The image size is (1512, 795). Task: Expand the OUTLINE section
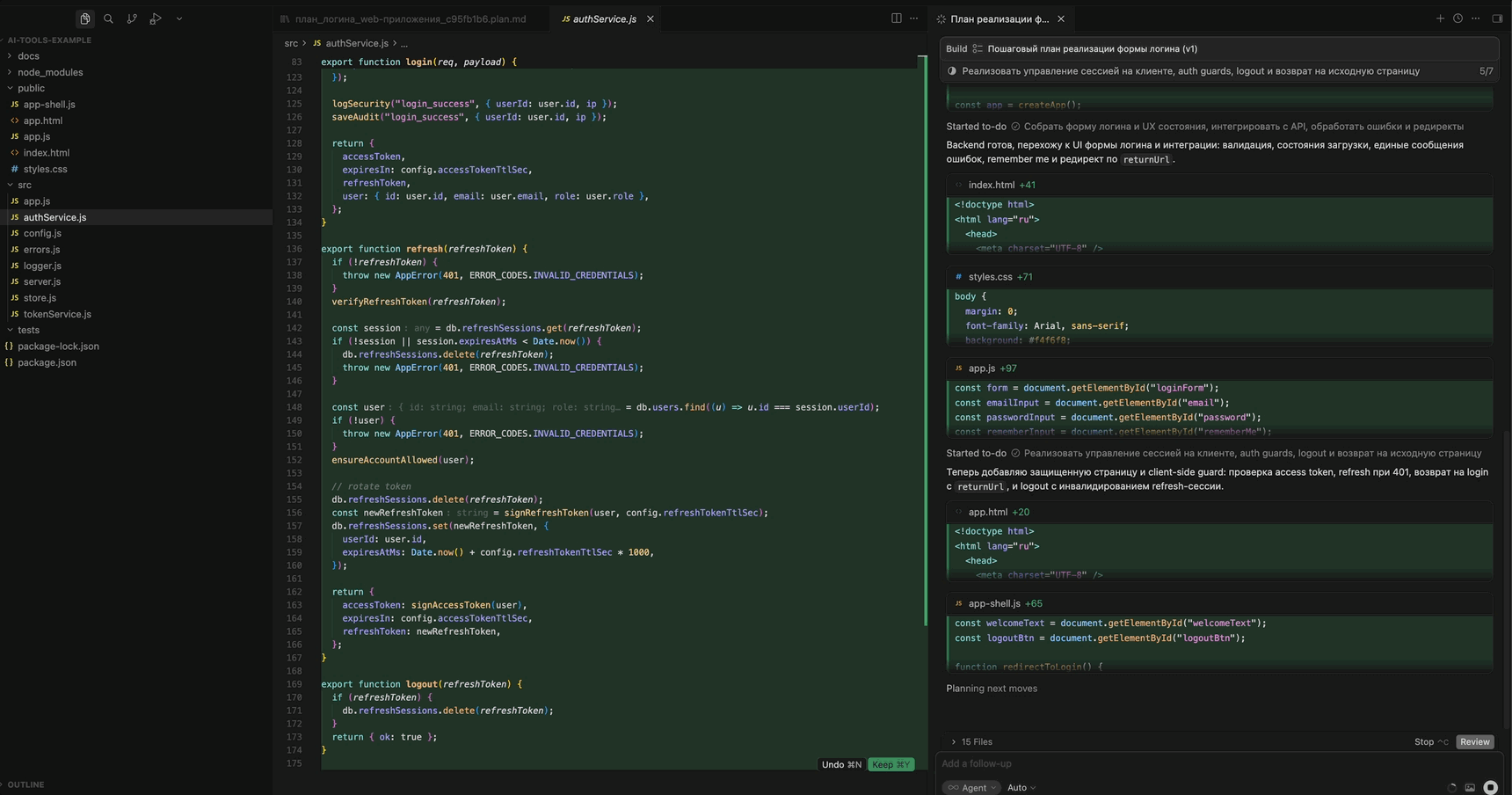point(25,784)
